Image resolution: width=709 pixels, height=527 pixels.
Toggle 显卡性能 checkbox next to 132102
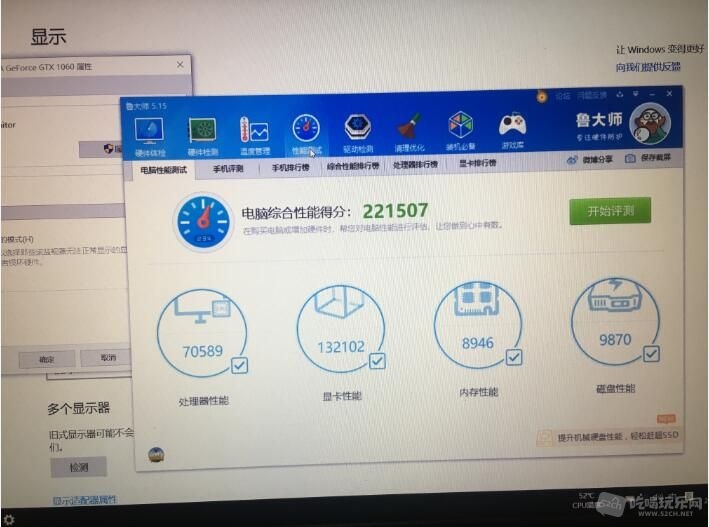(377, 361)
